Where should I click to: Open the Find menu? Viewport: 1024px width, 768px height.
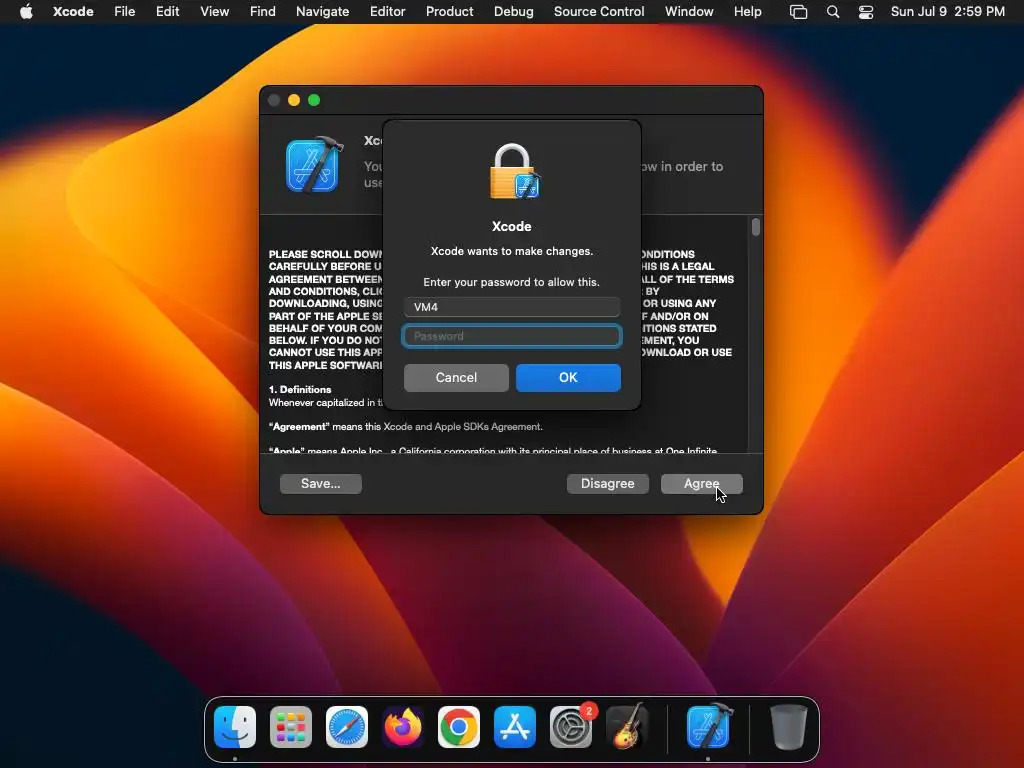(x=263, y=12)
